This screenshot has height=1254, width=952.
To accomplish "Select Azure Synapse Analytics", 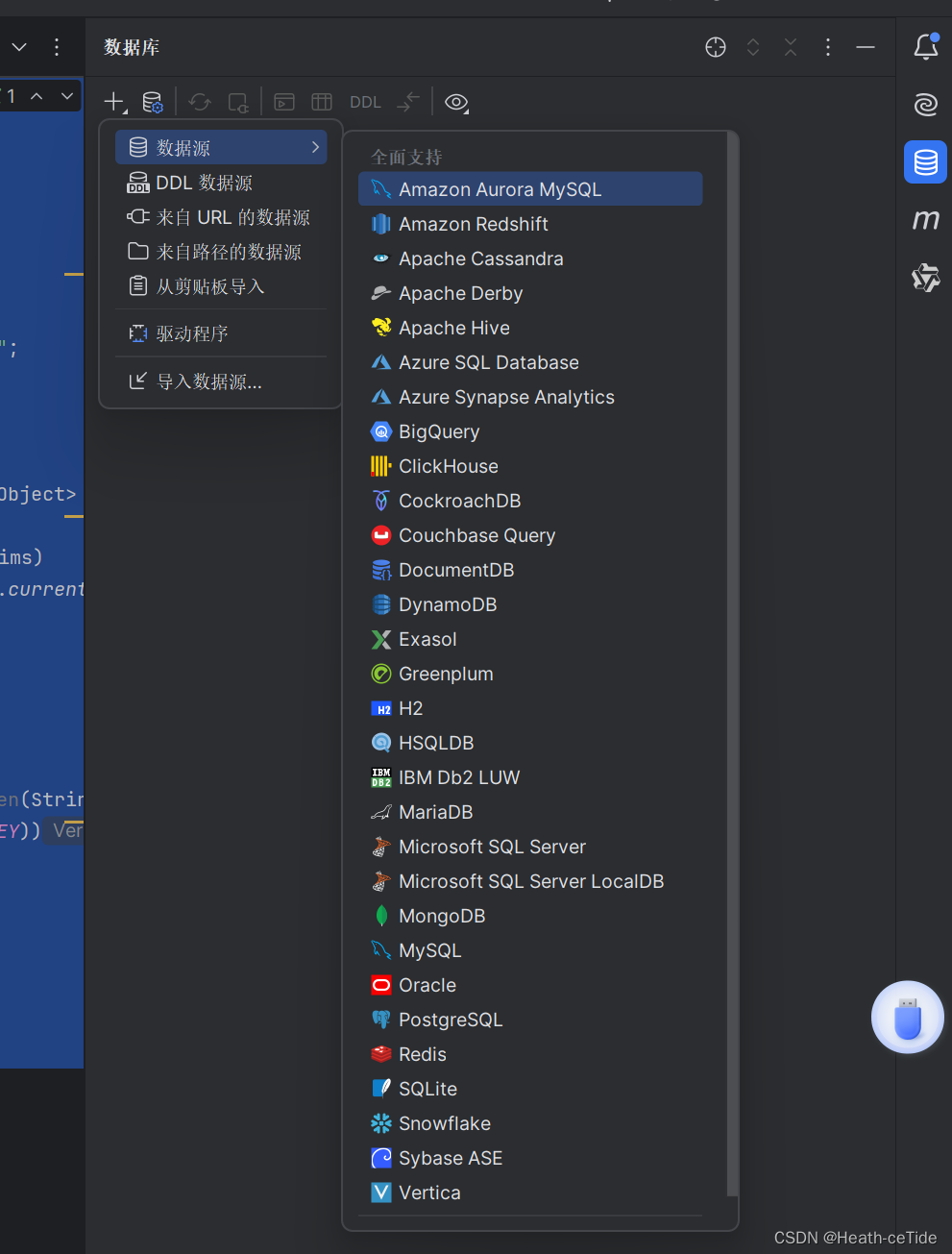I will pyautogui.click(x=530, y=397).
